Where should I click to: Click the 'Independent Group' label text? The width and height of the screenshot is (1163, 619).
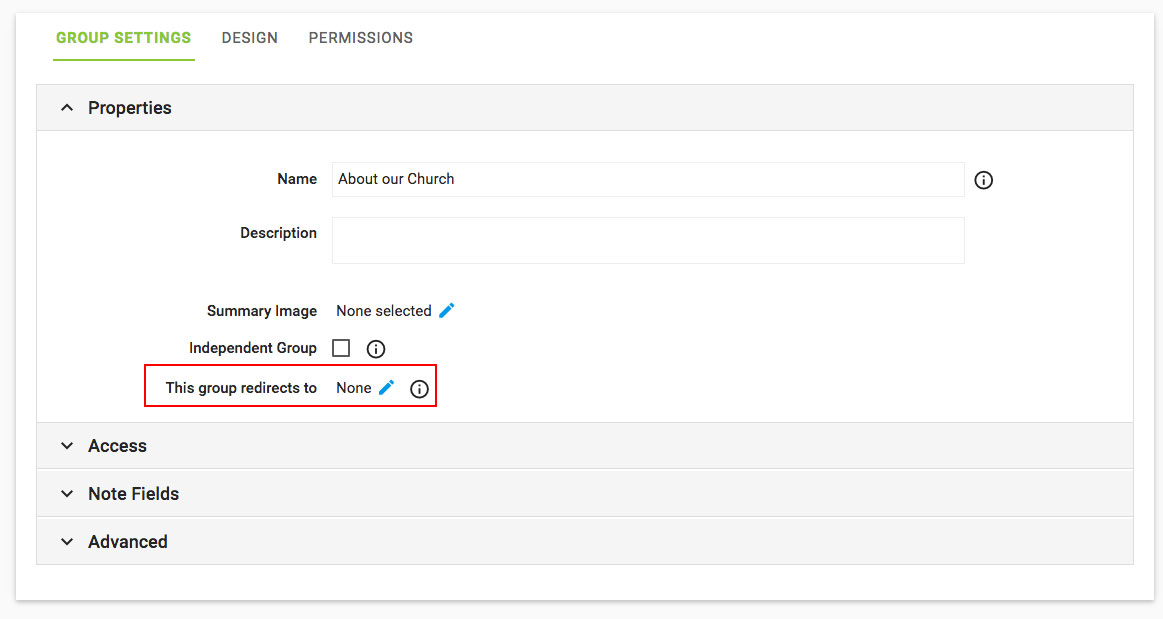coord(252,348)
